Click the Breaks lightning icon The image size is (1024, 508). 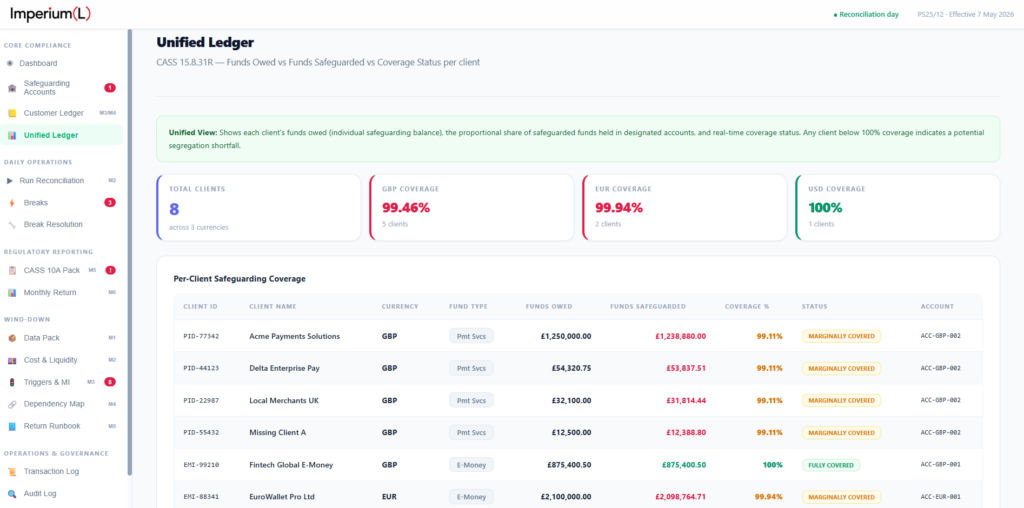point(12,202)
